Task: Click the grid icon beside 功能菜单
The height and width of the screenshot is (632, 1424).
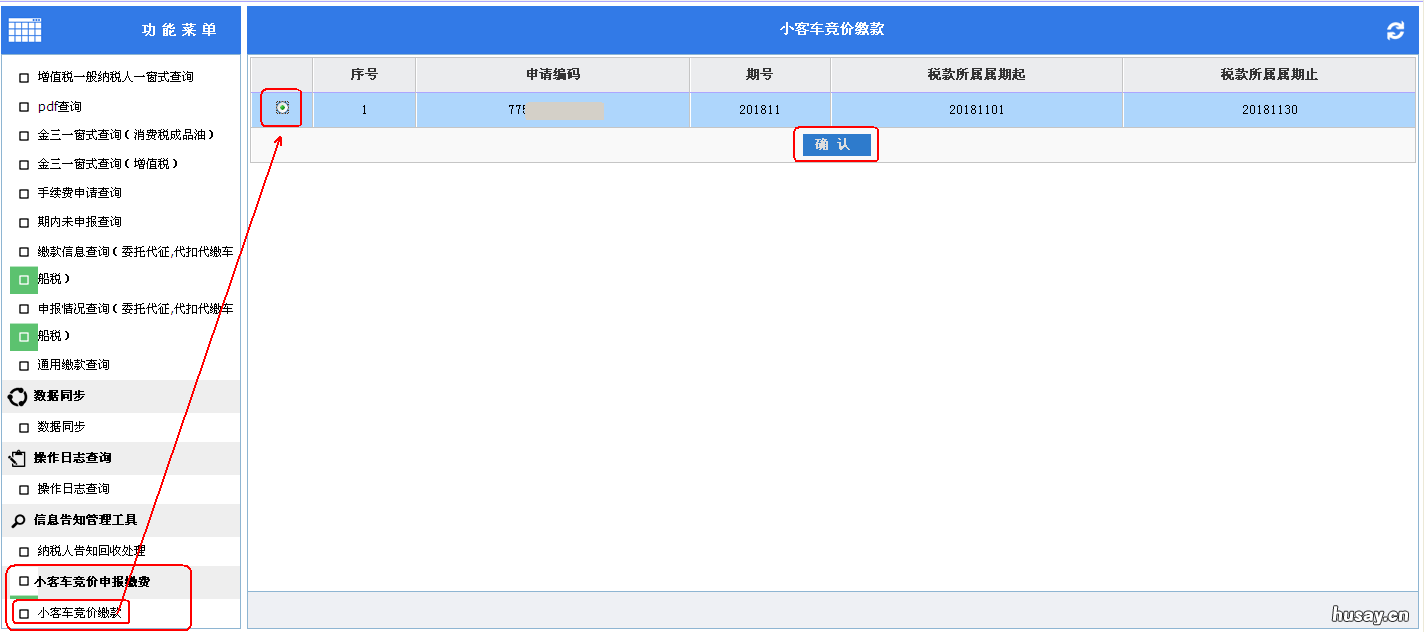Action: pyautogui.click(x=24, y=28)
